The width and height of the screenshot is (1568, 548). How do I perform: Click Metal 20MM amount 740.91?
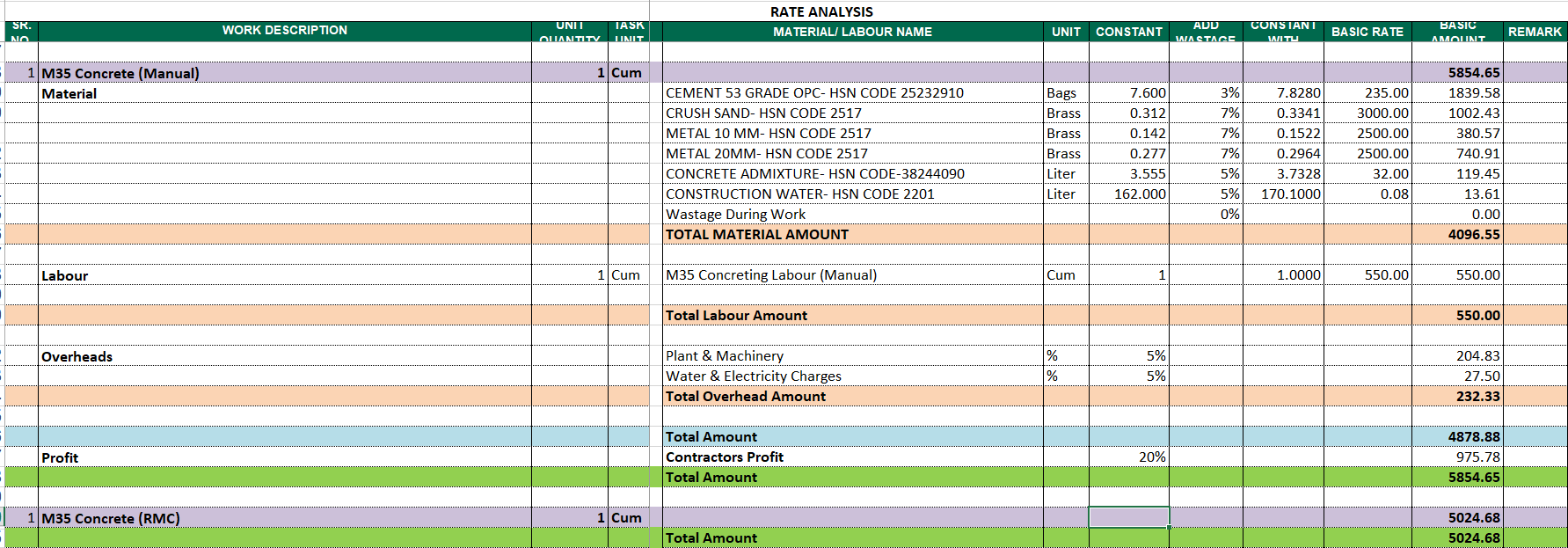(x=1457, y=154)
